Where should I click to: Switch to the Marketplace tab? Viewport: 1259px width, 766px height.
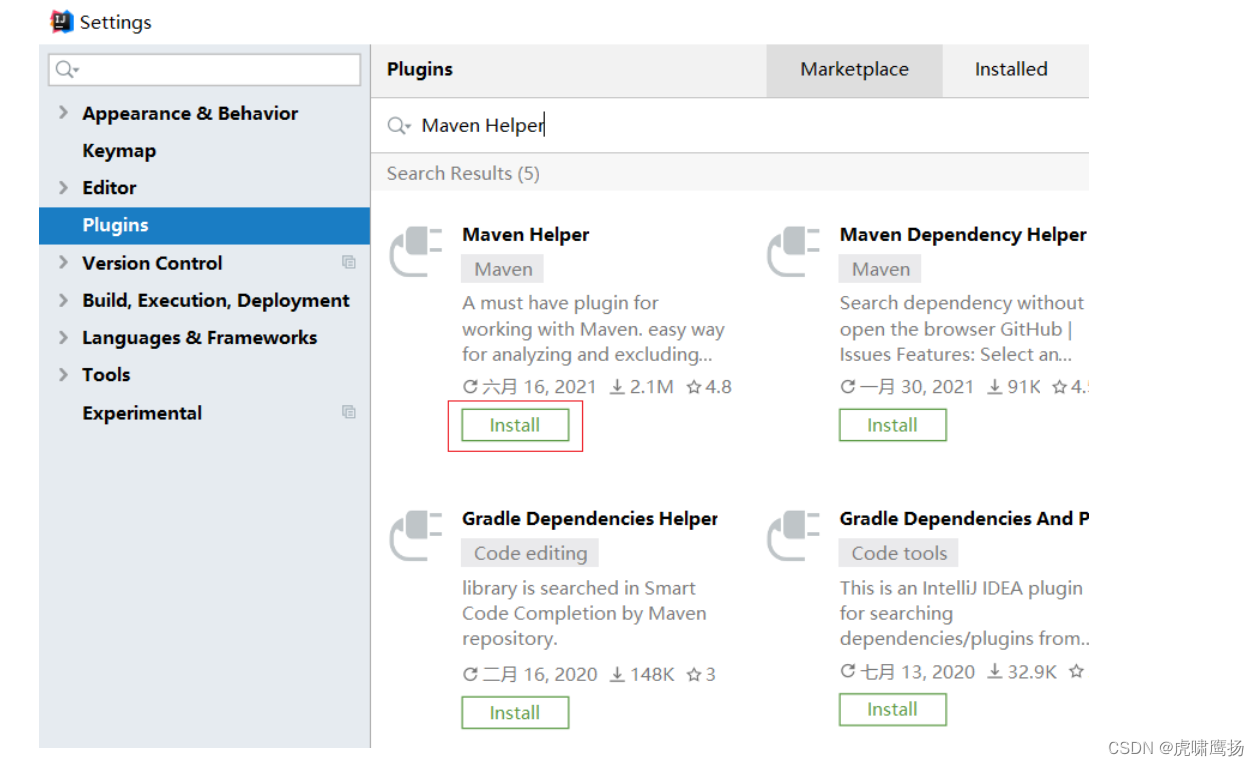tap(854, 70)
